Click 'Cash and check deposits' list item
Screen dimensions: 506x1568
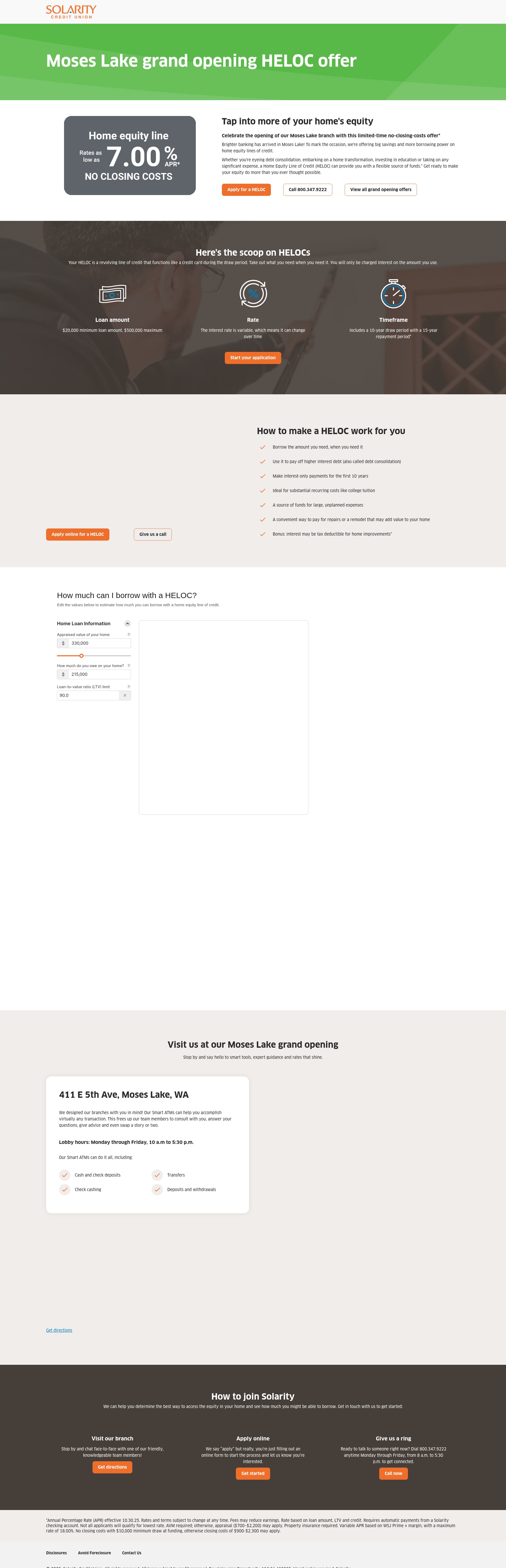pos(98,1175)
